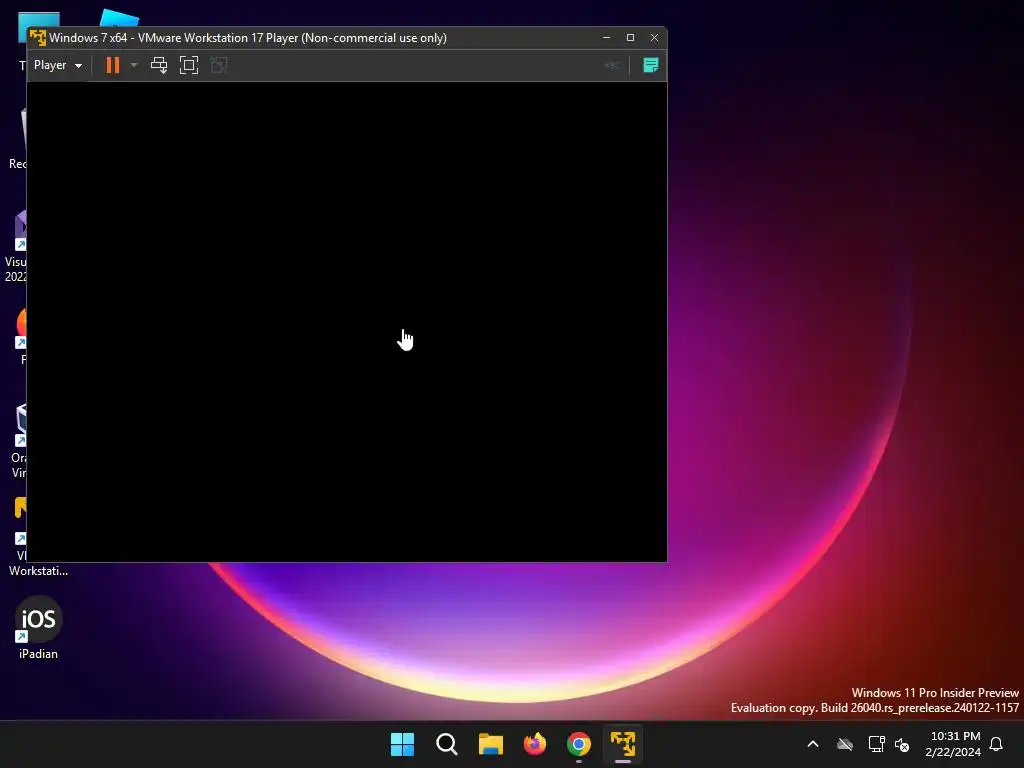Open the green notes panel icon

coord(650,65)
